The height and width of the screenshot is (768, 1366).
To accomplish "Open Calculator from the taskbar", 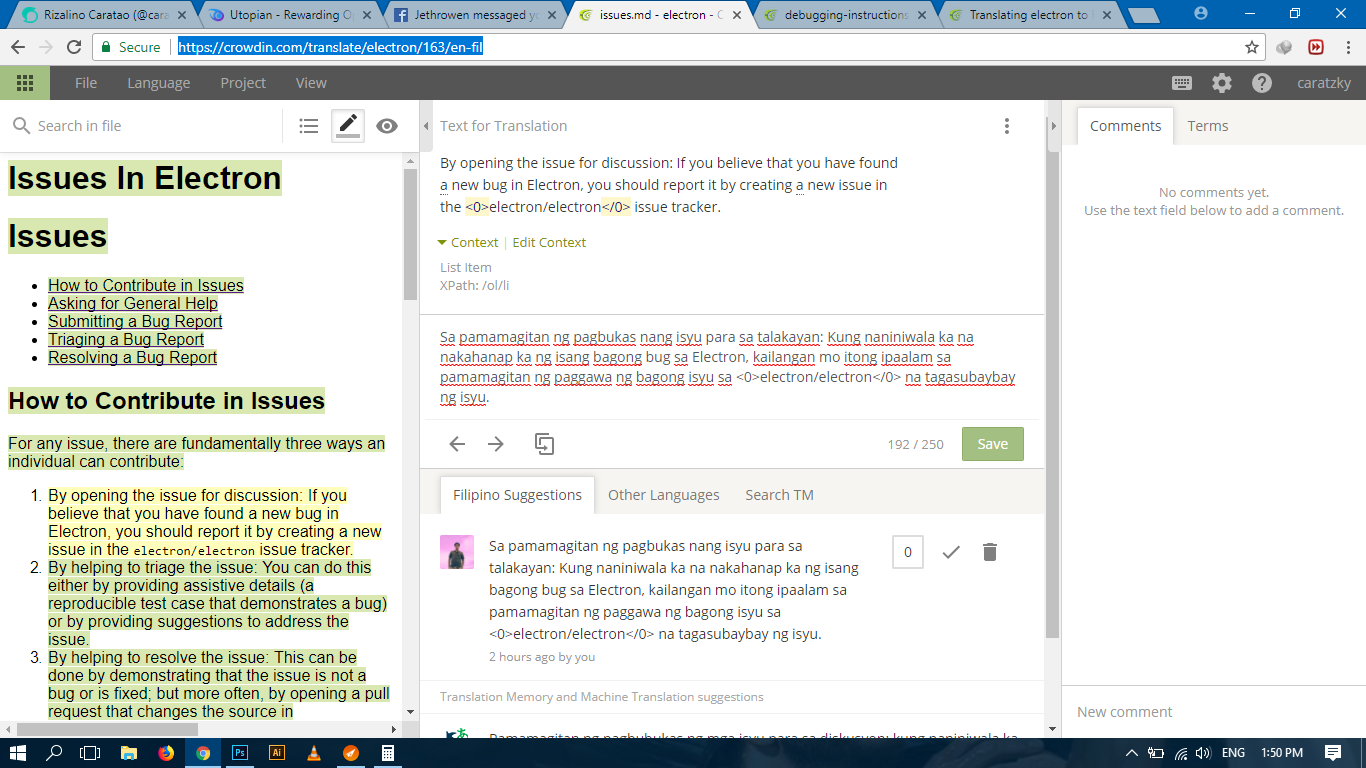I will (388, 753).
